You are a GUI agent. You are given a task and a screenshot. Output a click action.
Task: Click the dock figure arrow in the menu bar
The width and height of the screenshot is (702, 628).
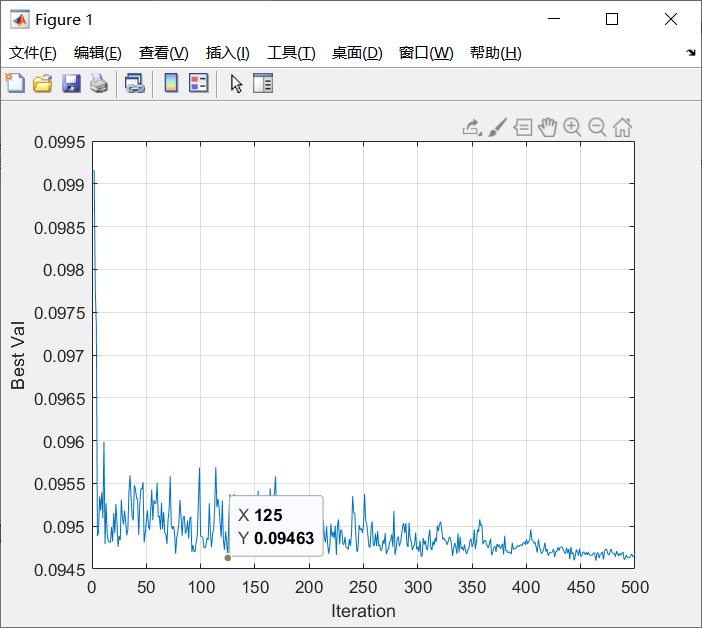pyautogui.click(x=691, y=53)
